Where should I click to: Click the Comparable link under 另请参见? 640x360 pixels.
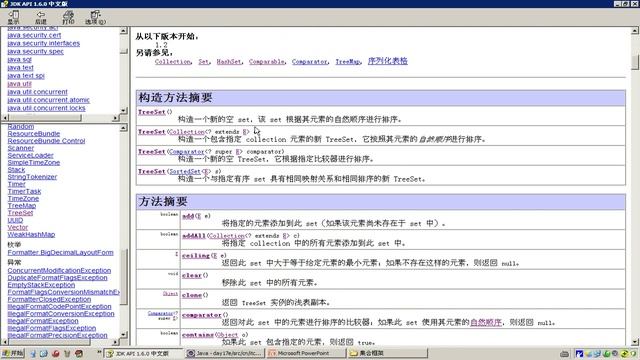[267, 62]
